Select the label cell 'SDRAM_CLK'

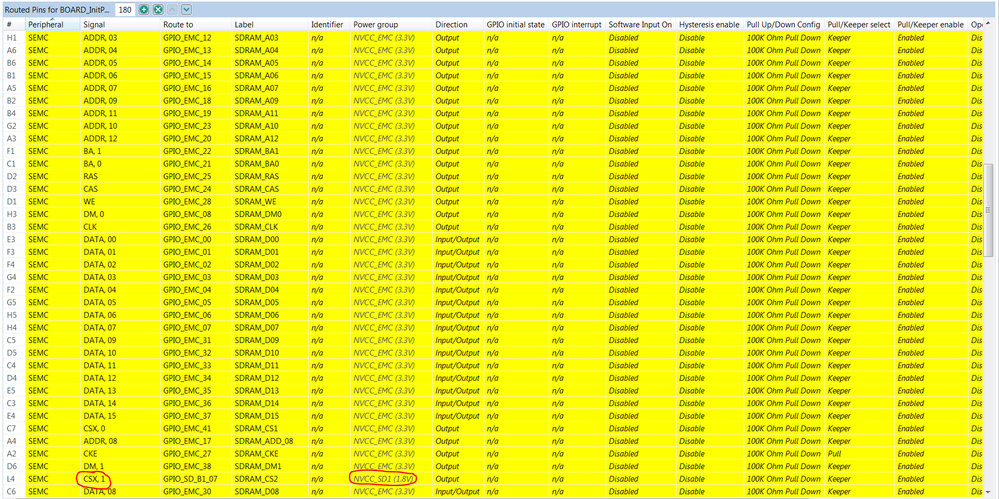[255, 227]
